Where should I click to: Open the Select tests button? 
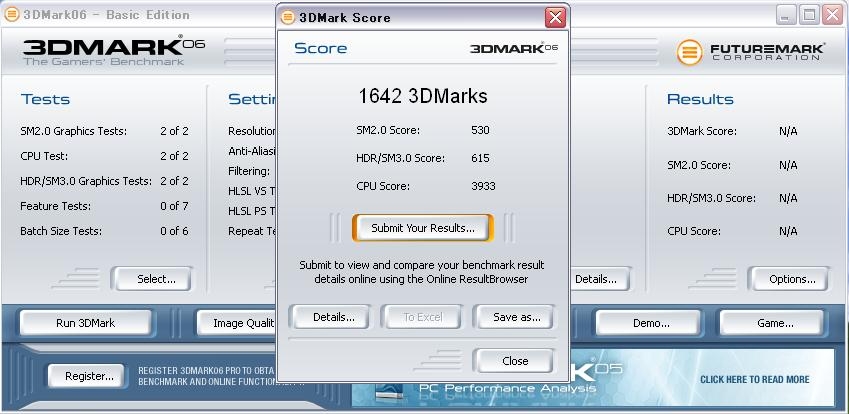(x=152, y=279)
